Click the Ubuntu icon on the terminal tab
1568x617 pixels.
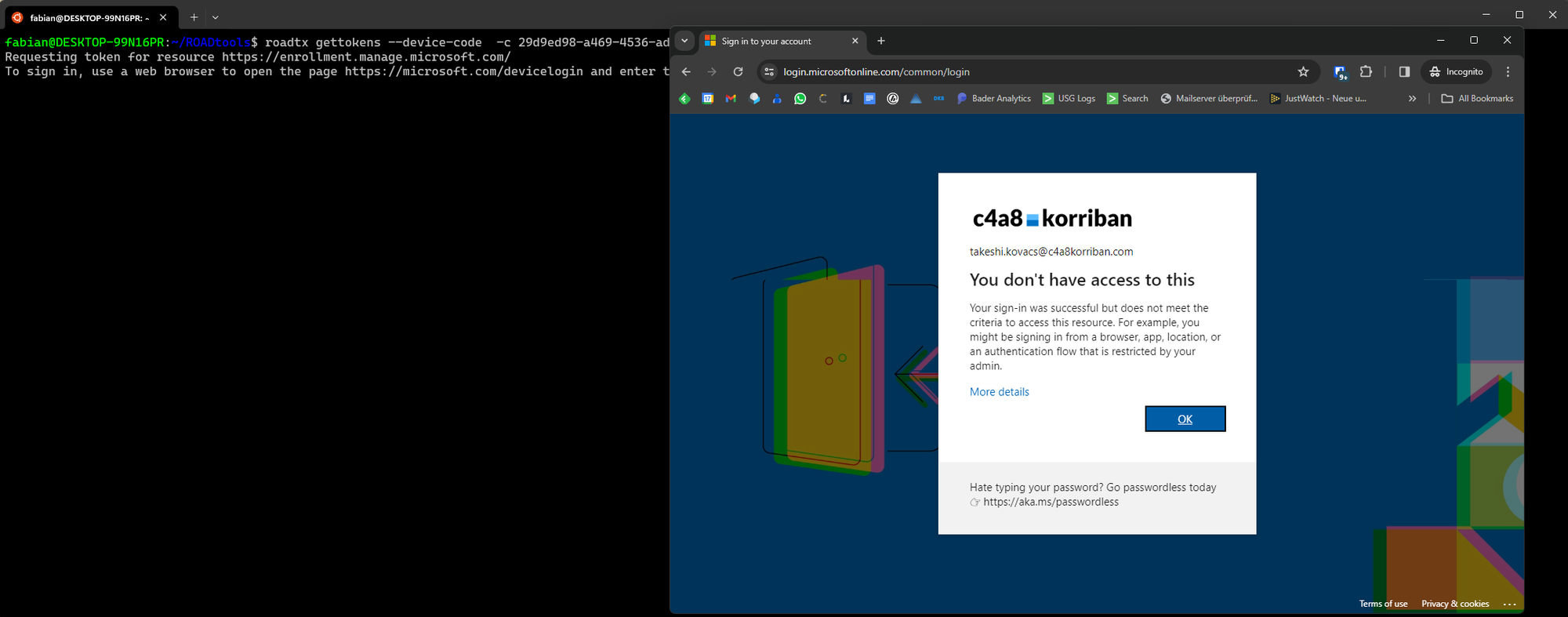(17, 17)
